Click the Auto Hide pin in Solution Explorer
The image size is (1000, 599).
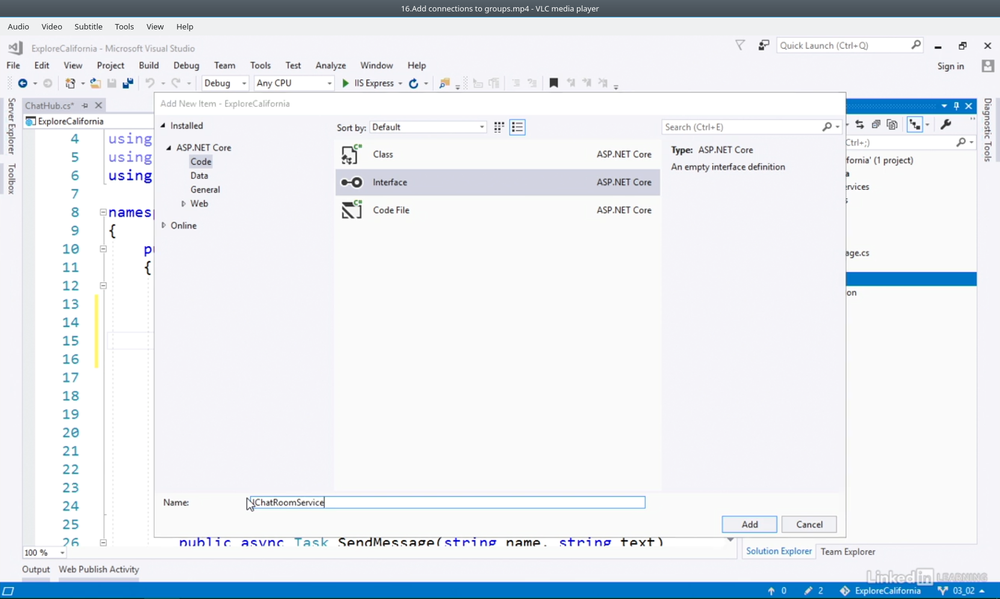956,106
